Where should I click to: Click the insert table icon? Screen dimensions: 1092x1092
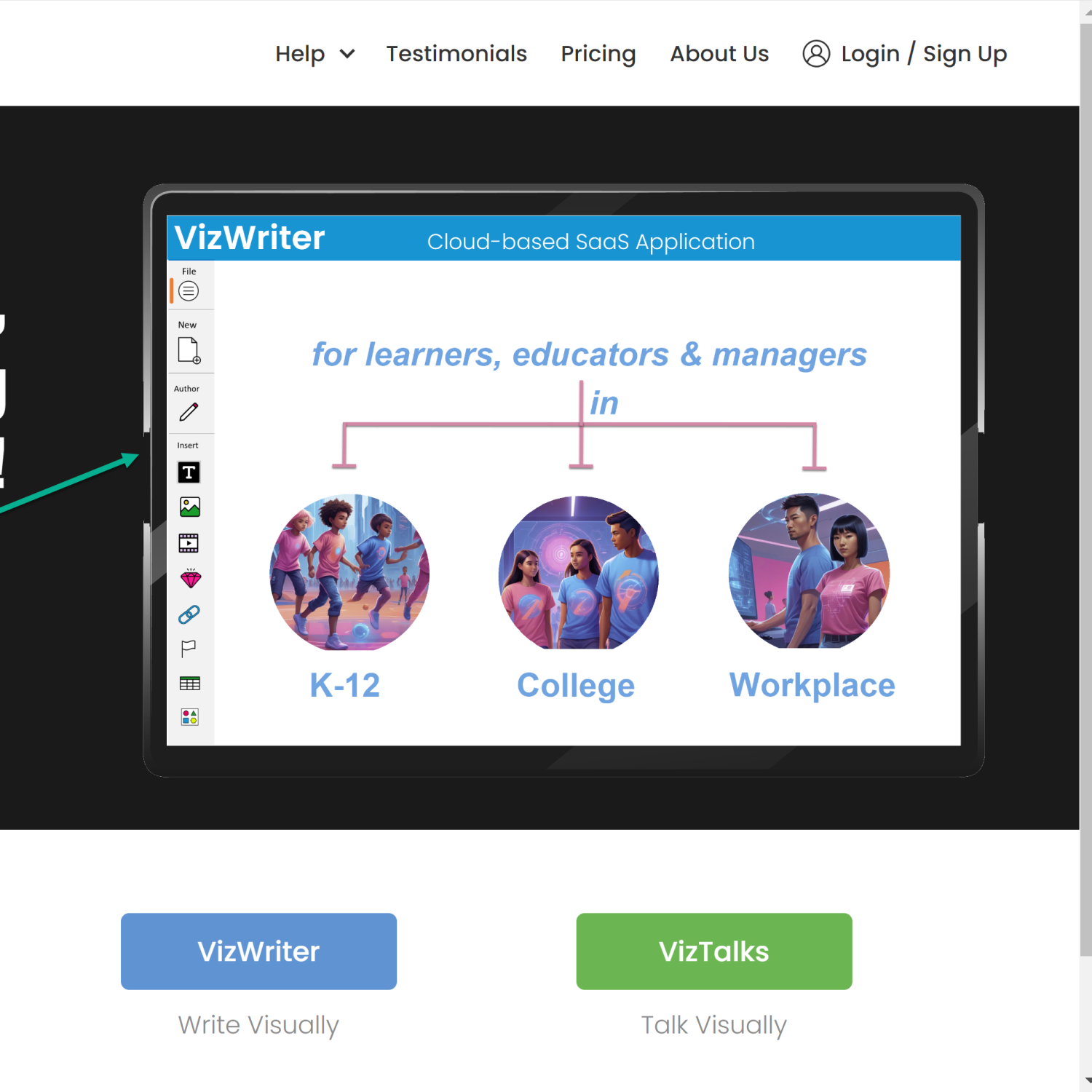190,684
